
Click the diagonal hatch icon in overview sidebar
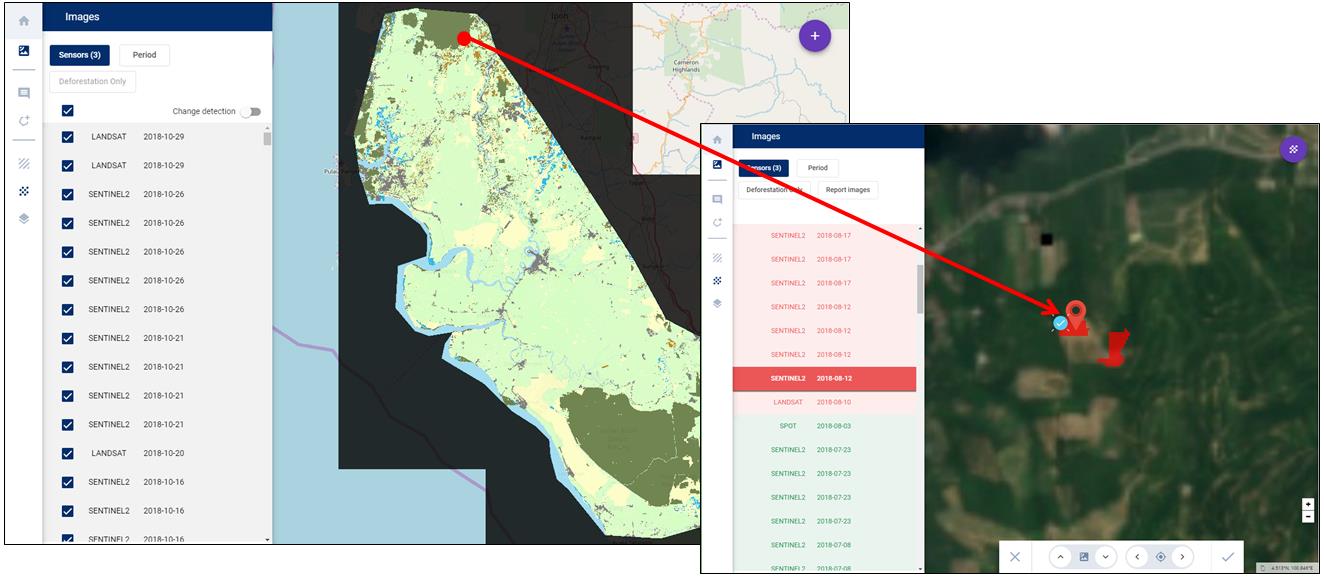[24, 163]
